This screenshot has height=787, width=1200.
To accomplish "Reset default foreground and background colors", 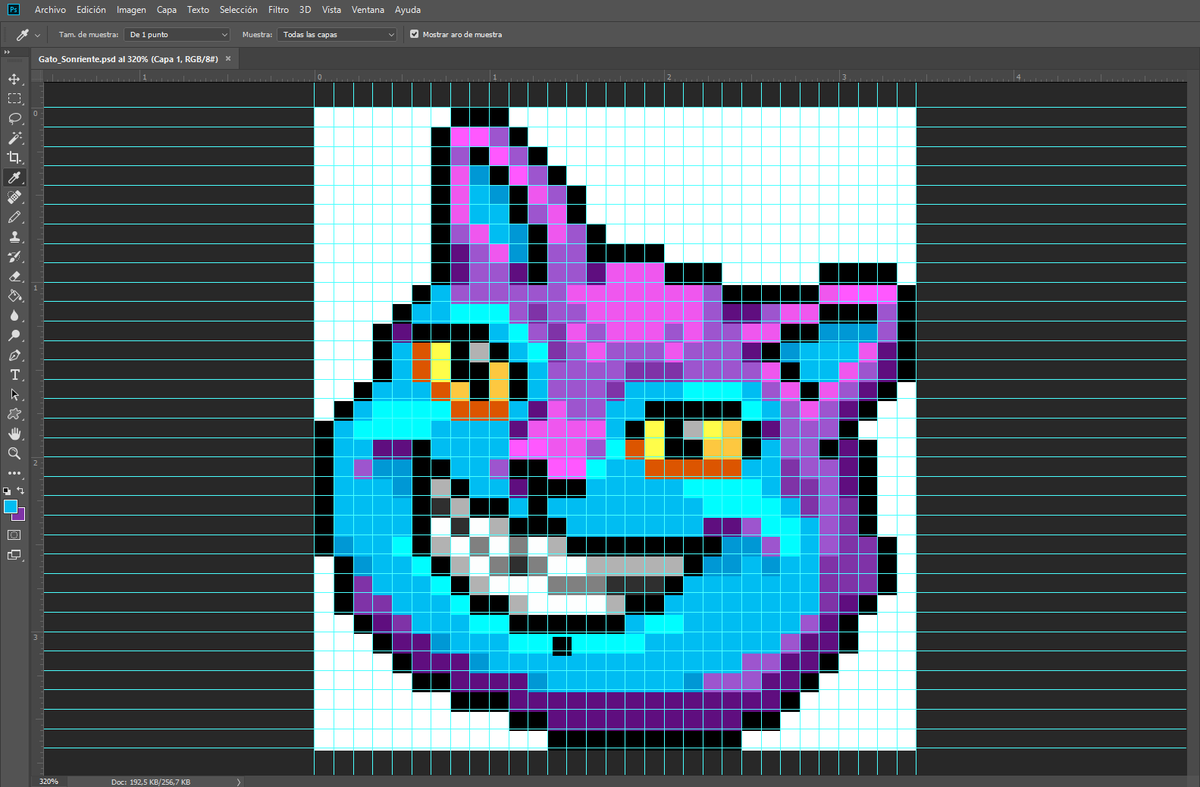I will (x=8, y=491).
